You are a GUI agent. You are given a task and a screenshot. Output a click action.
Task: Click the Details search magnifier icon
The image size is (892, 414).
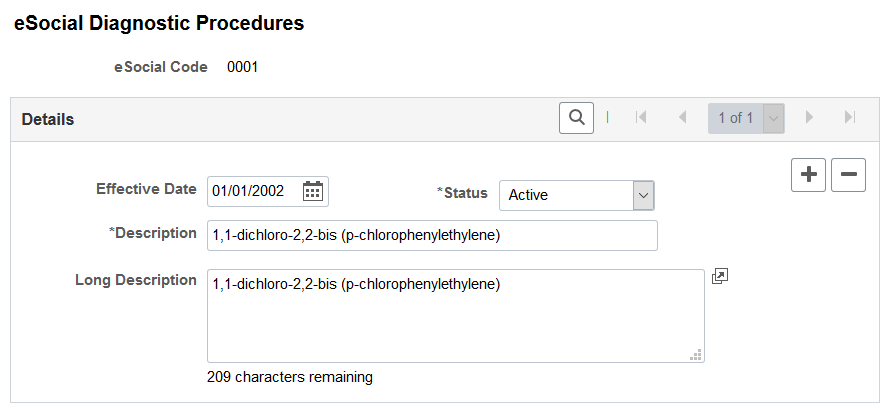(x=576, y=118)
